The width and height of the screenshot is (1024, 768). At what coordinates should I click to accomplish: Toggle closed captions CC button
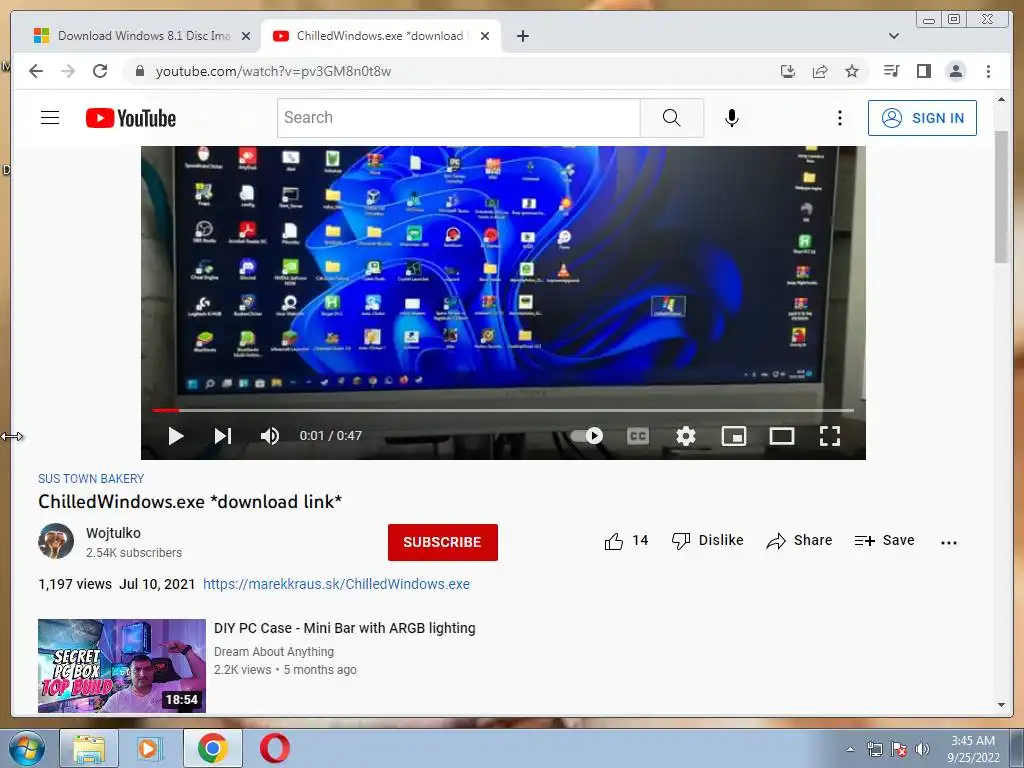pos(638,436)
